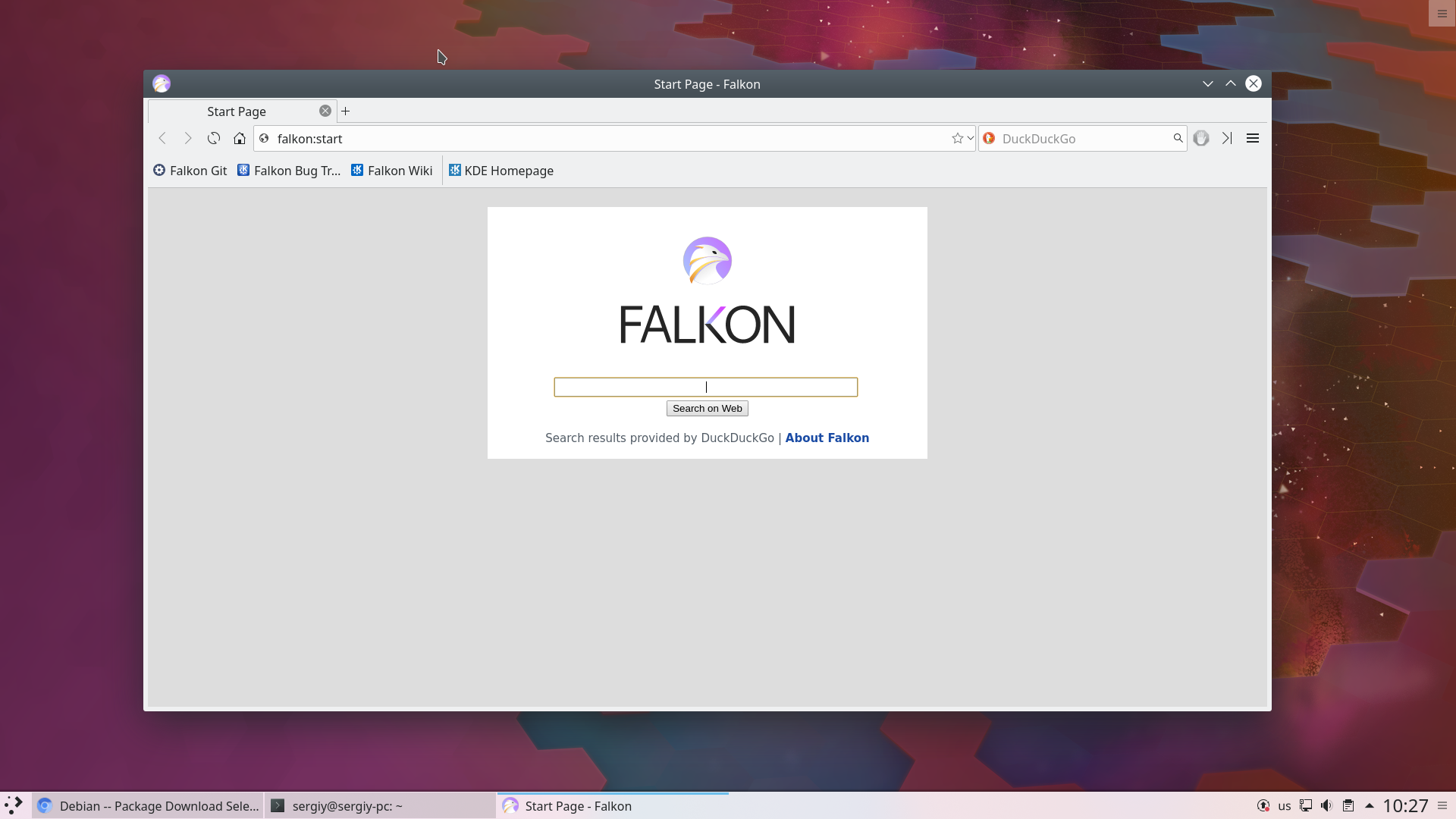Open the AdBlock icon in the toolbar
Image resolution: width=1456 pixels, height=819 pixels.
click(x=1201, y=138)
